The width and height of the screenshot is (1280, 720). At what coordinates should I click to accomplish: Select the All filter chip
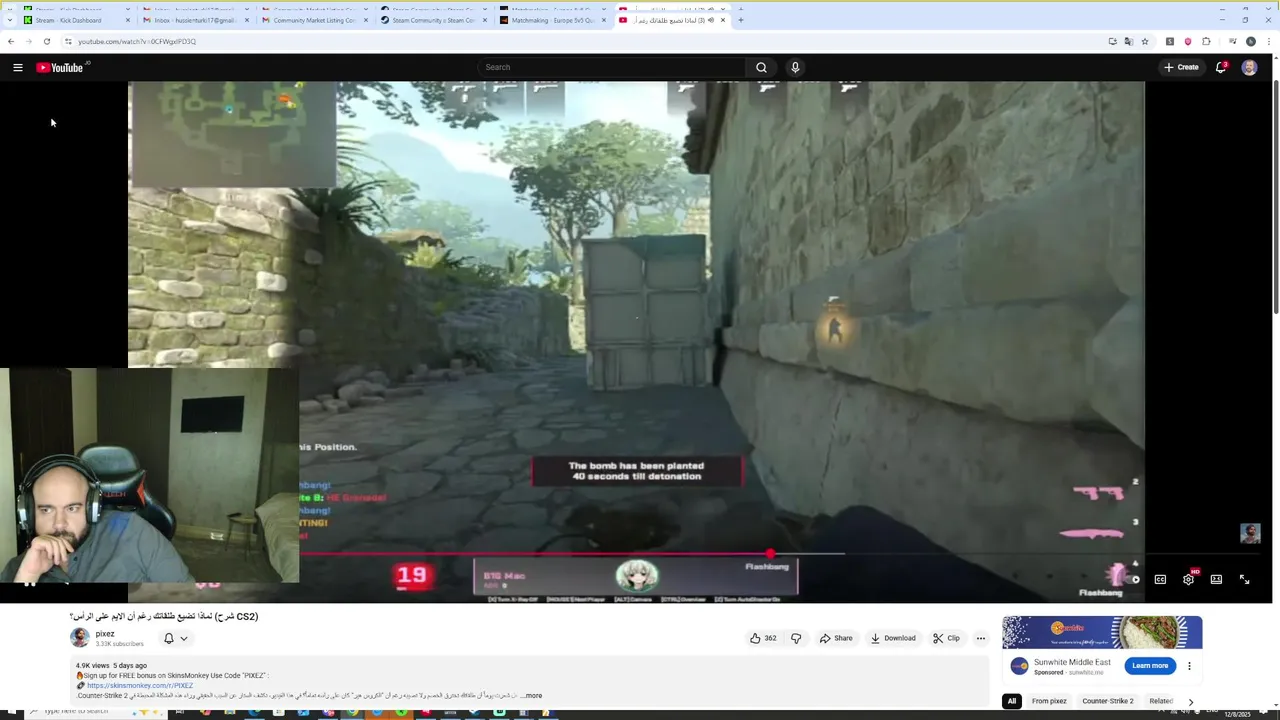point(1011,701)
